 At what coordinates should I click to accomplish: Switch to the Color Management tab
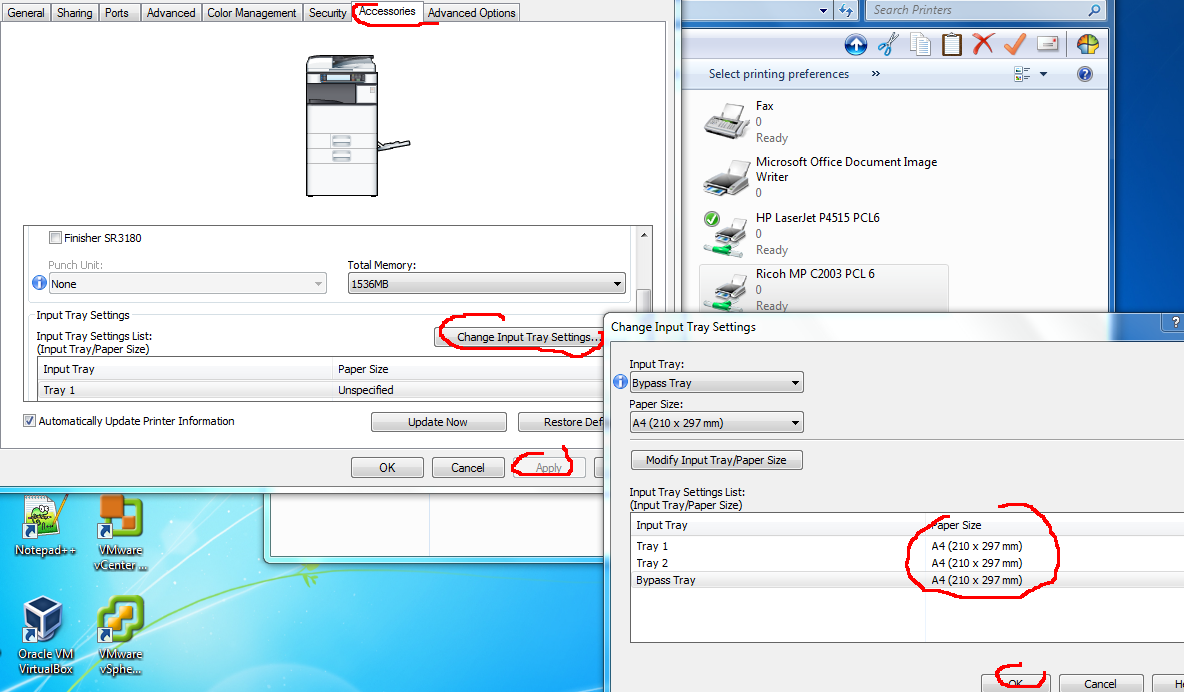click(251, 13)
